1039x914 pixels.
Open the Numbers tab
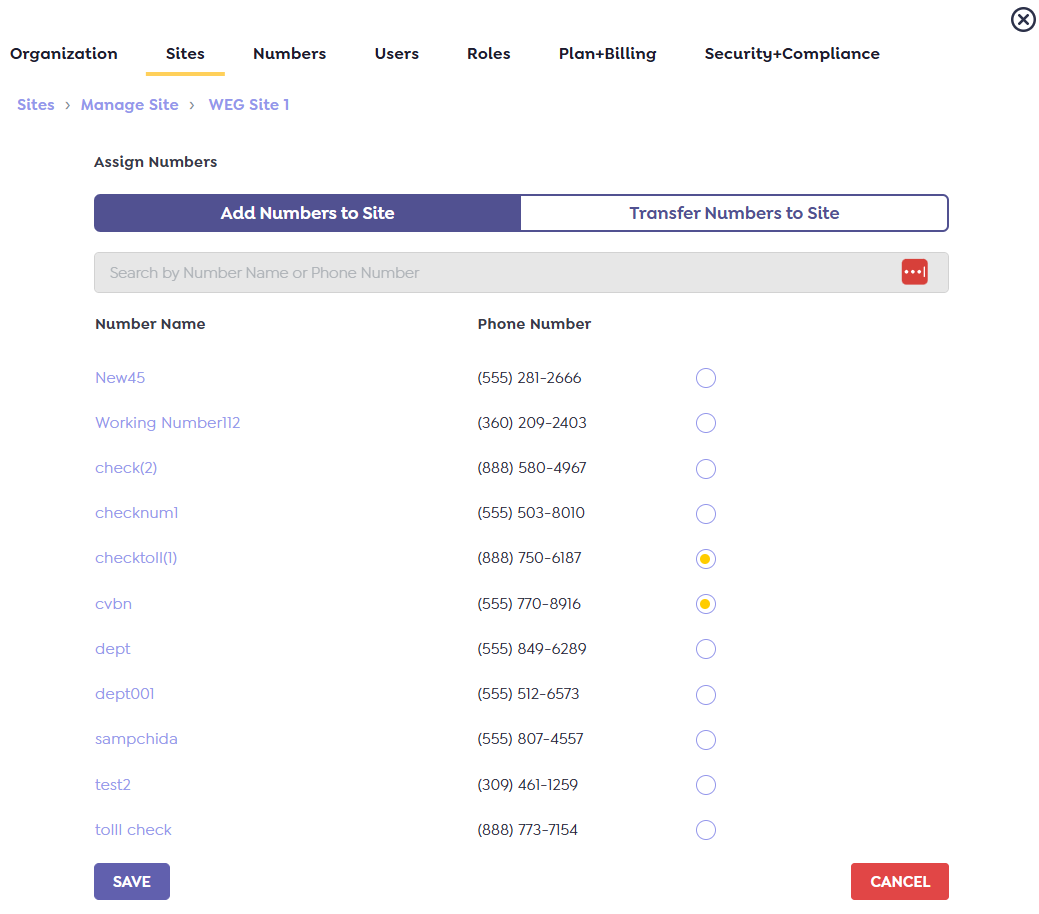pyautogui.click(x=289, y=54)
